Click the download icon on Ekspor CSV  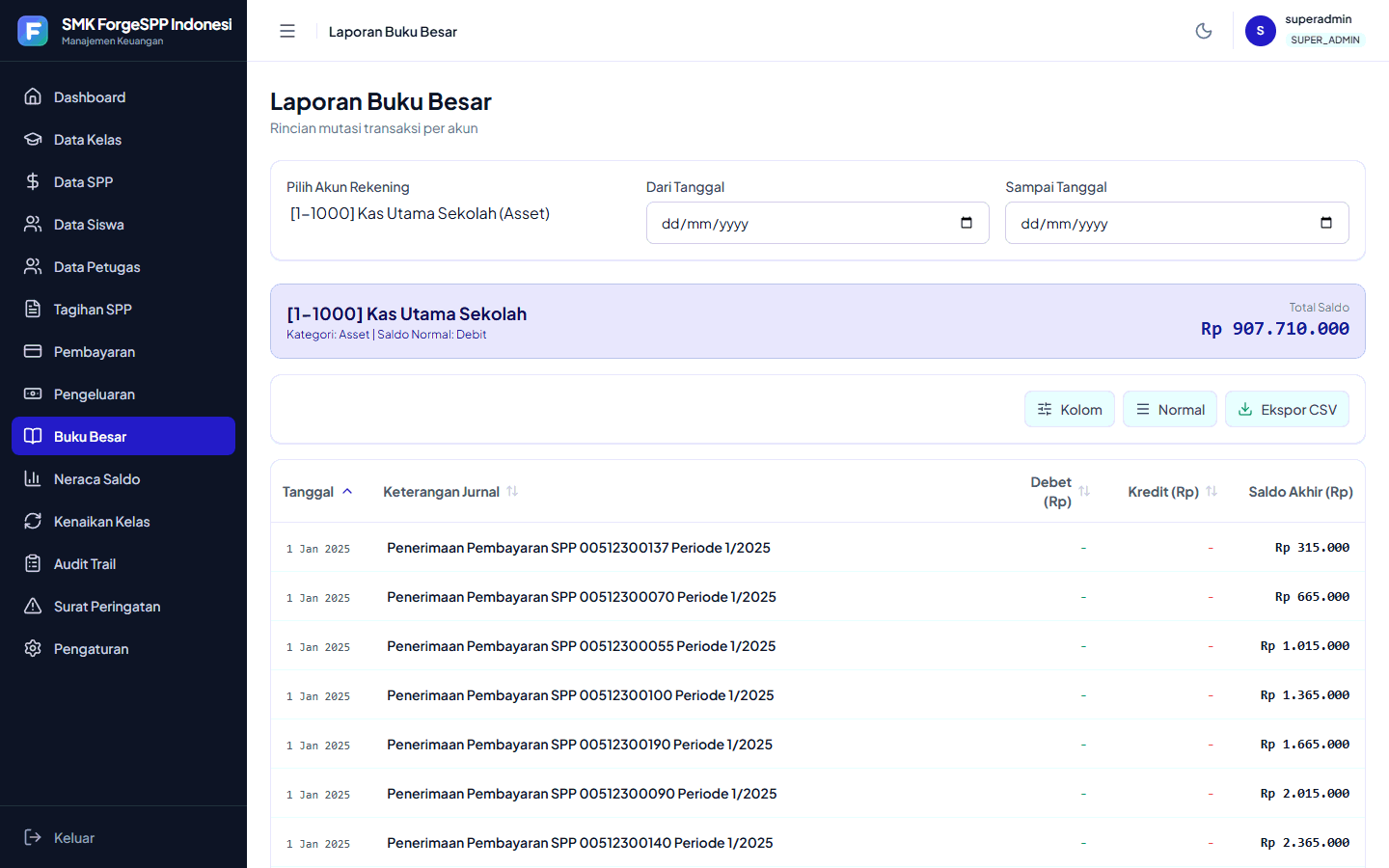(x=1245, y=409)
